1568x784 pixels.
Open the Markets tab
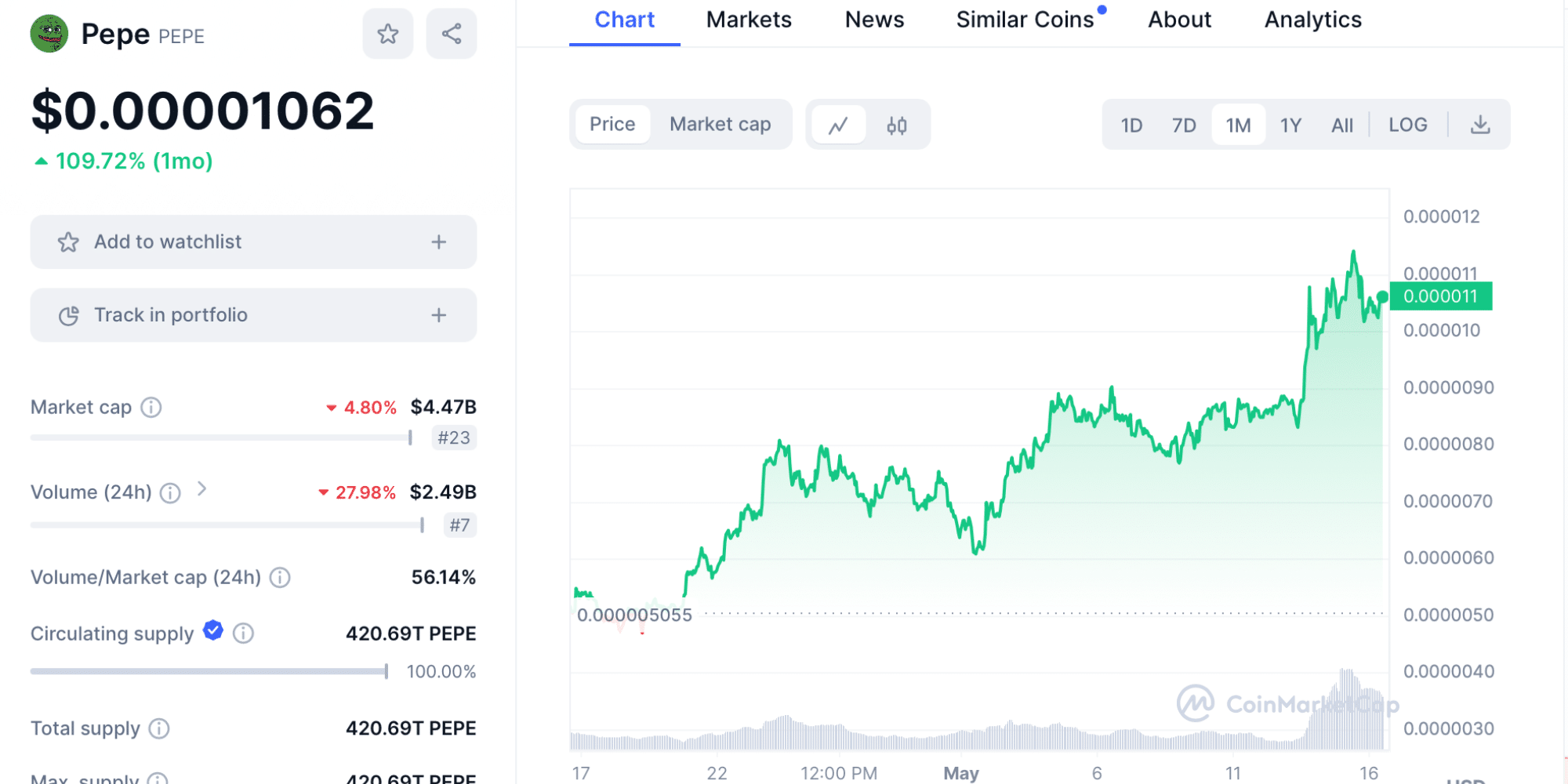749,20
